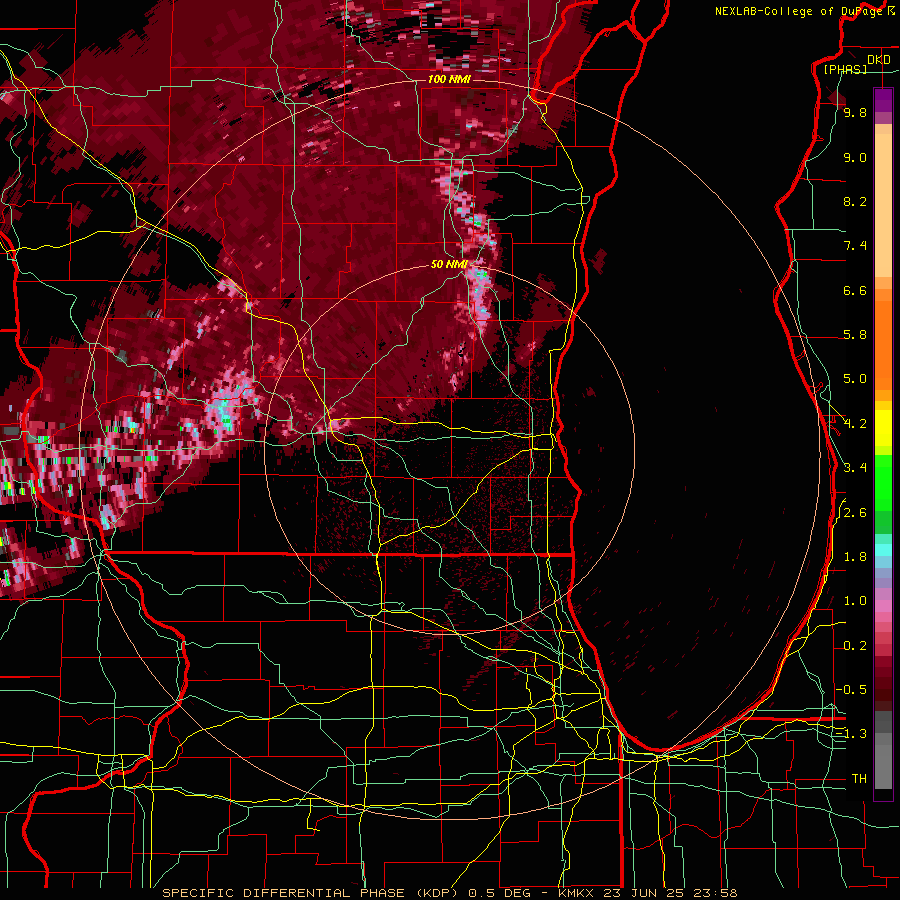Click the 100 NMI range ring label
The image size is (900, 900).
pos(449,79)
